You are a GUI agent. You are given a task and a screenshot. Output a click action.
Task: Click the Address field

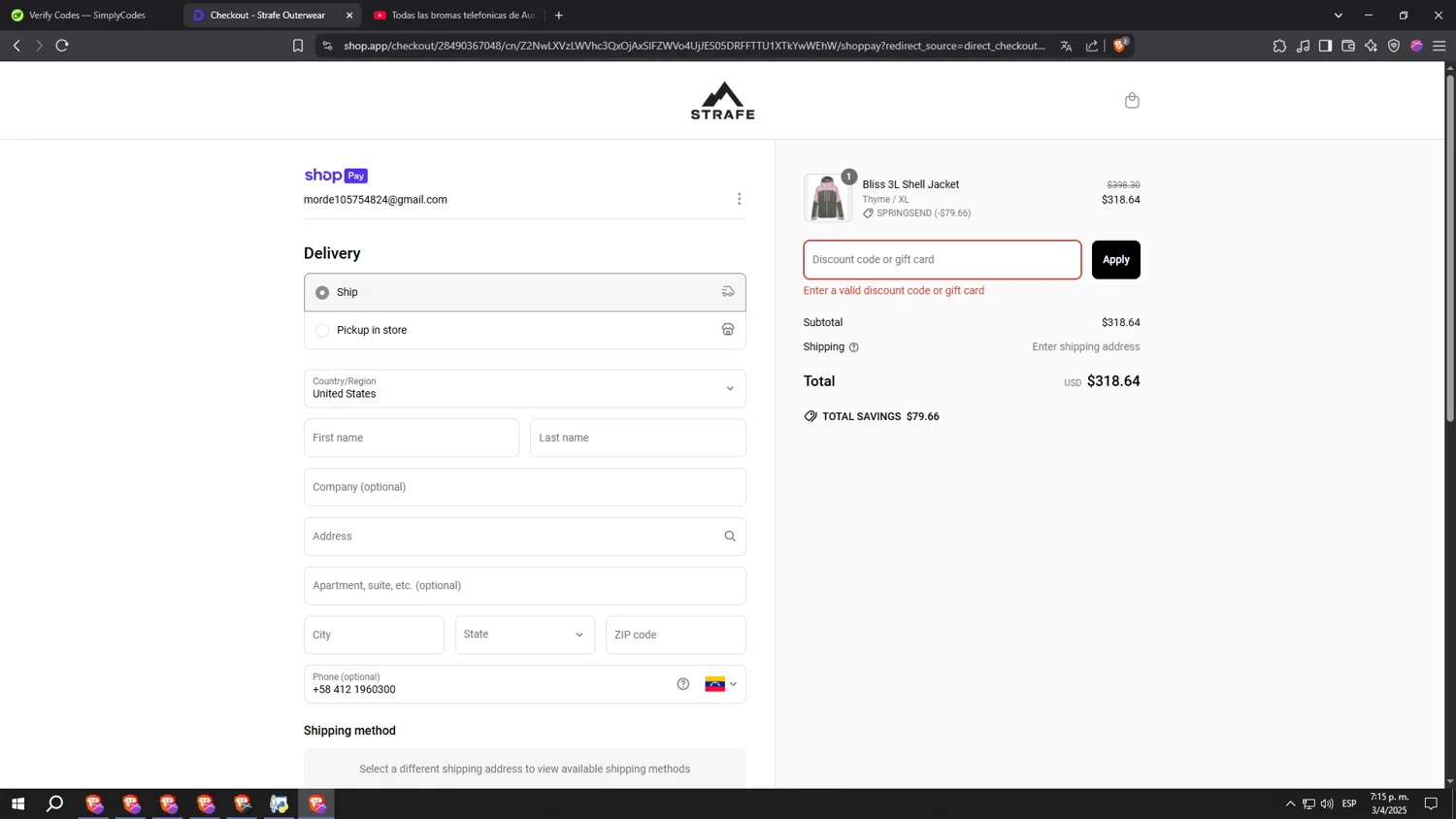click(524, 537)
